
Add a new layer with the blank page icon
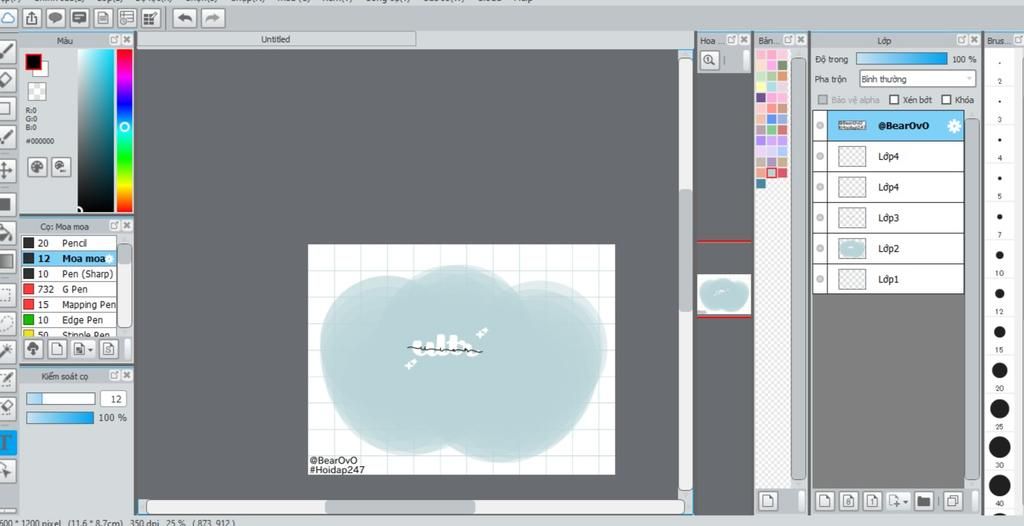(824, 501)
